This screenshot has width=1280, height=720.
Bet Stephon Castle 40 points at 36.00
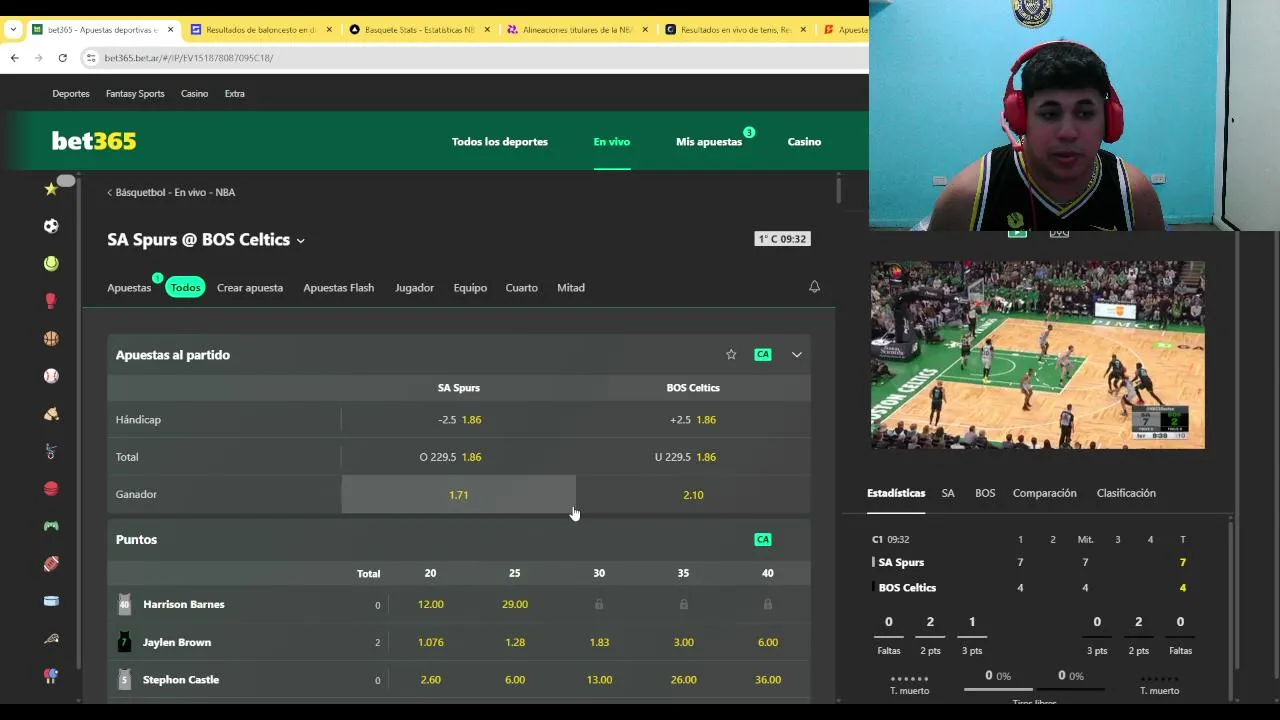[x=768, y=680]
